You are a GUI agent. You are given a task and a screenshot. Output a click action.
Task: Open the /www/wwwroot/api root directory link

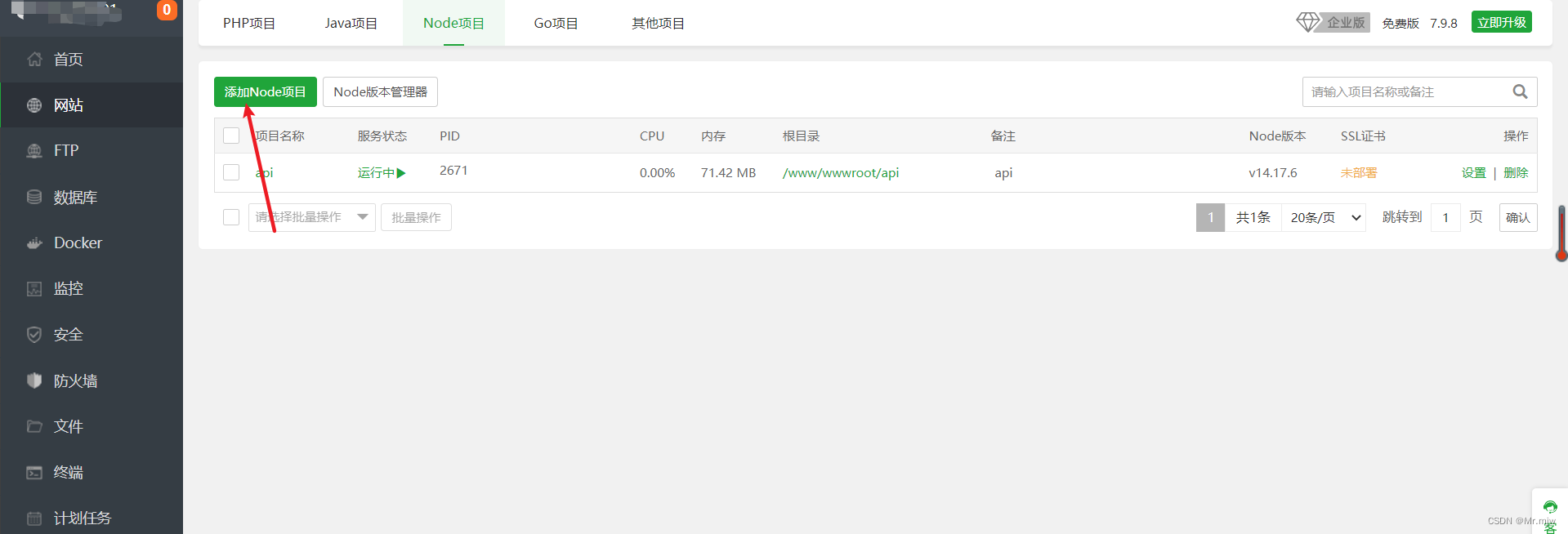click(841, 173)
